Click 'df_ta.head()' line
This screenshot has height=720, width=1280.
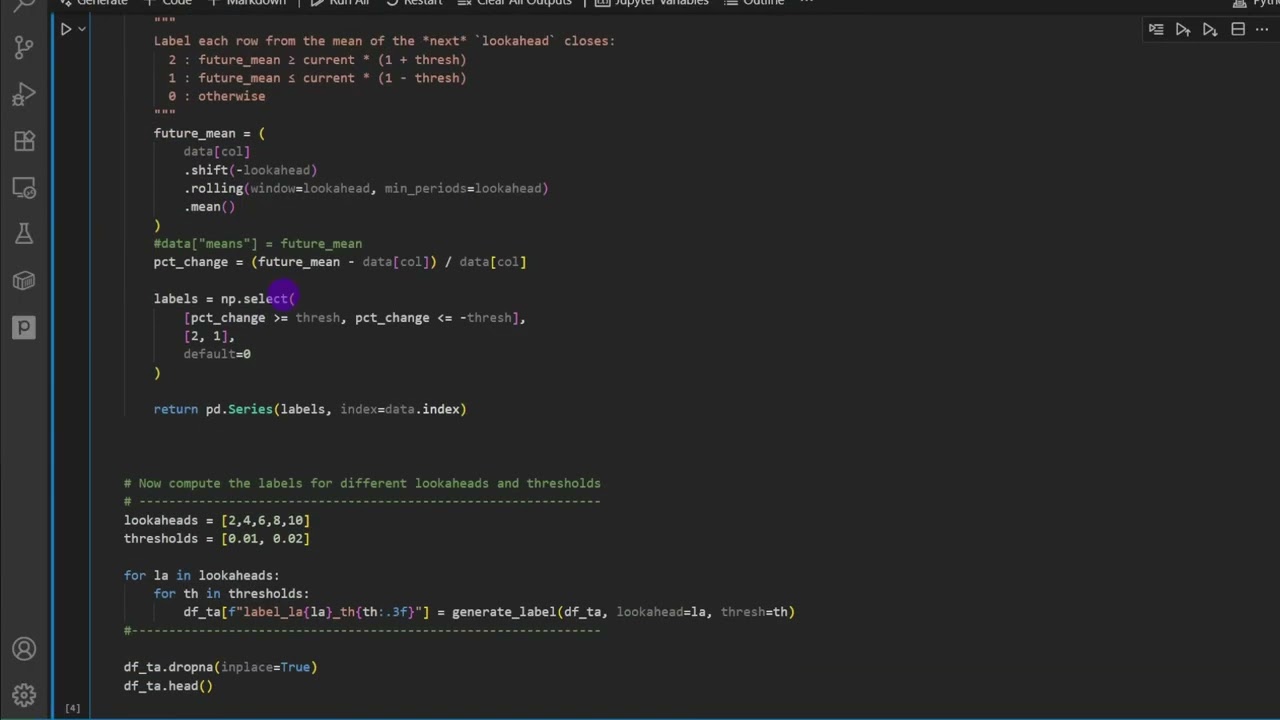(168, 686)
